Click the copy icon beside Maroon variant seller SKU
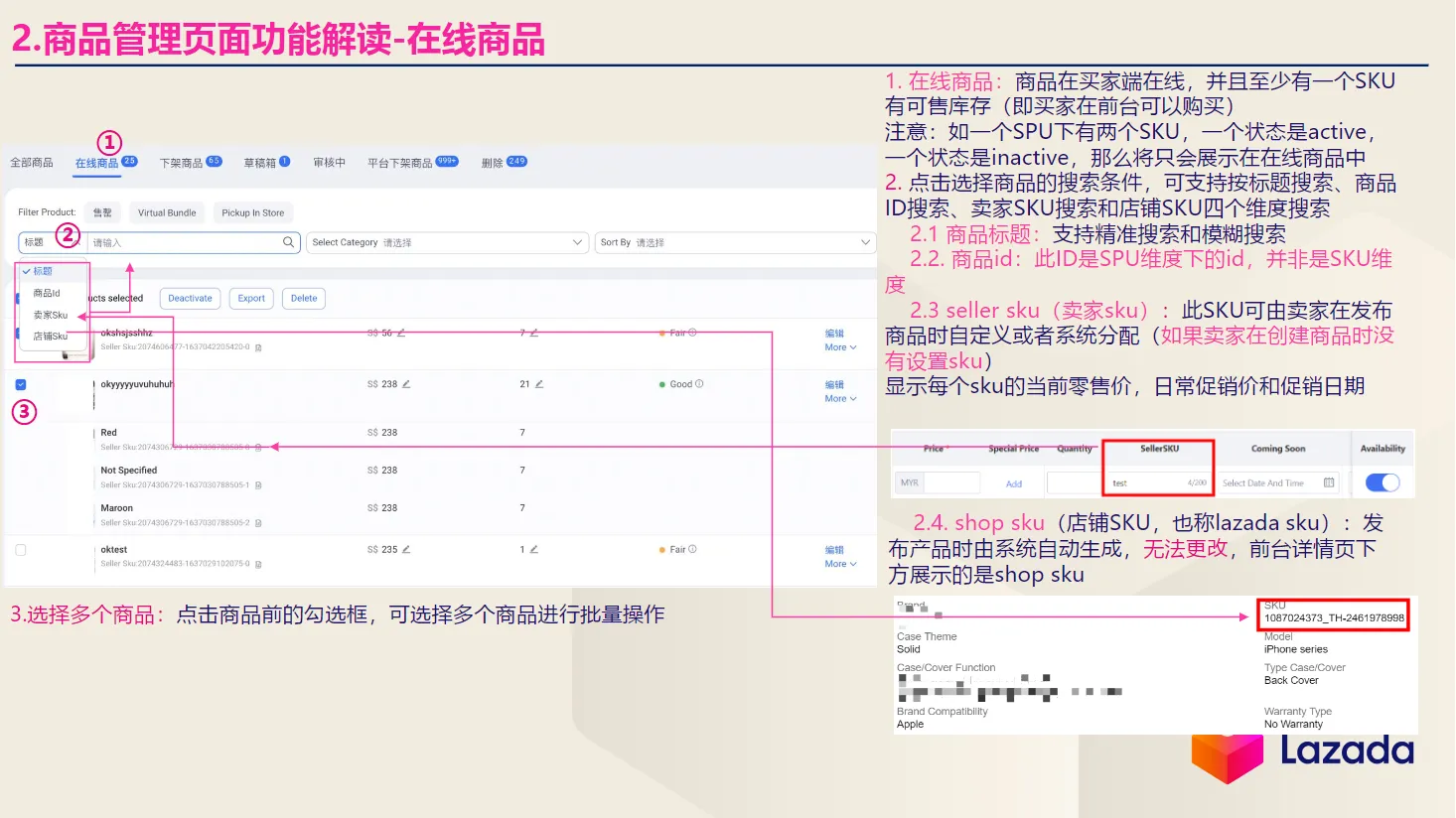The height and width of the screenshot is (818, 1456). tap(258, 524)
